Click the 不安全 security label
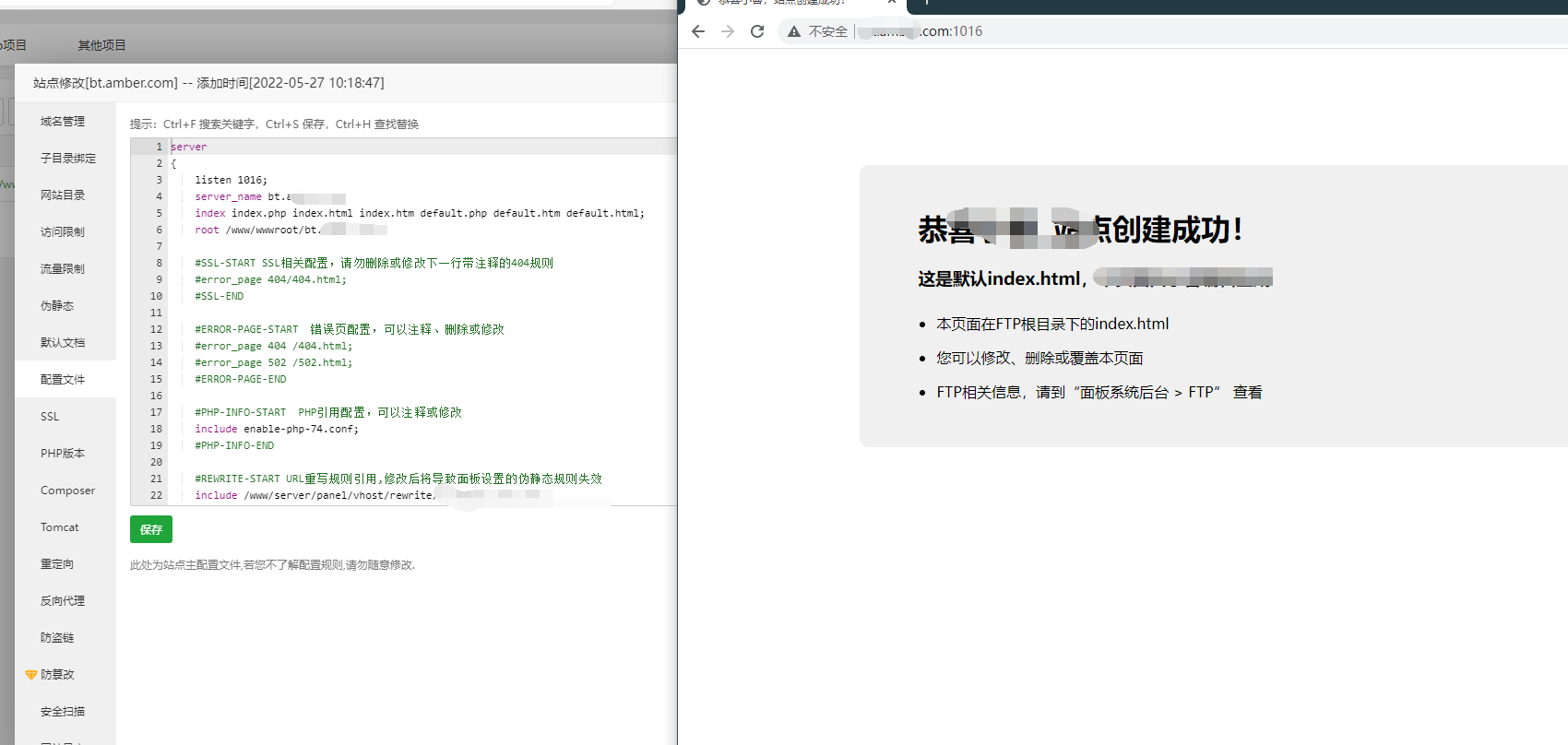Screen dimensions: 1568x745 828,31
